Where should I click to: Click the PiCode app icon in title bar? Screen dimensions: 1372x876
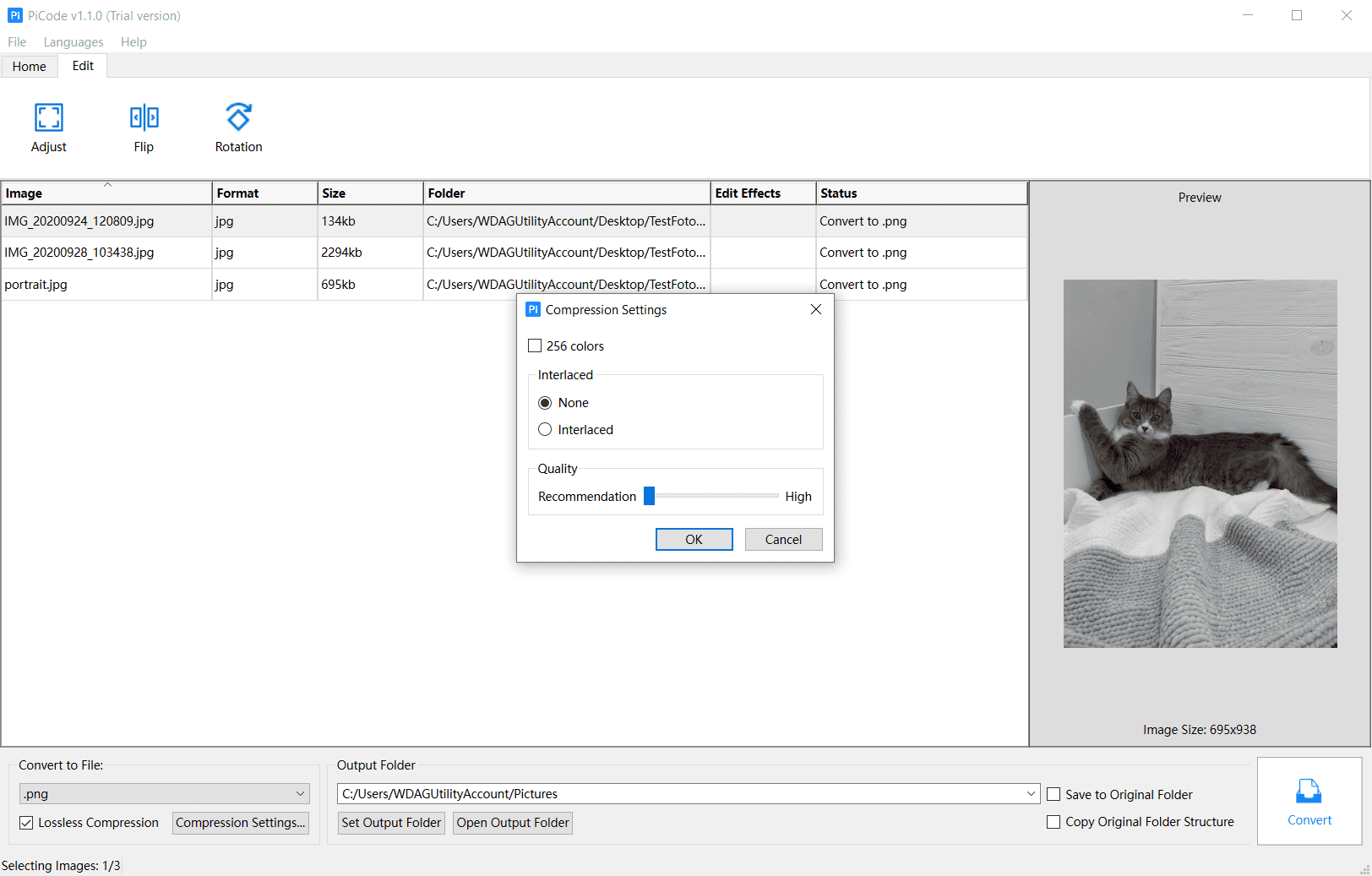pyautogui.click(x=15, y=15)
